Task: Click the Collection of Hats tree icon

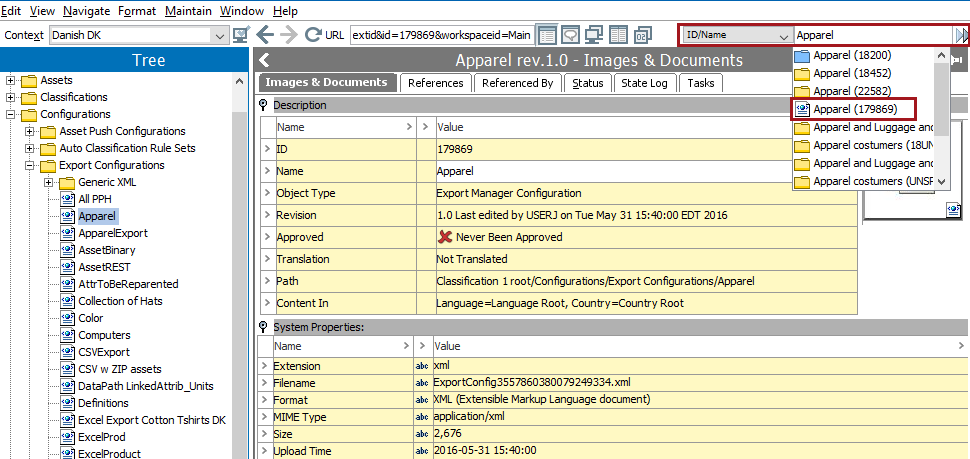Action: (x=68, y=301)
